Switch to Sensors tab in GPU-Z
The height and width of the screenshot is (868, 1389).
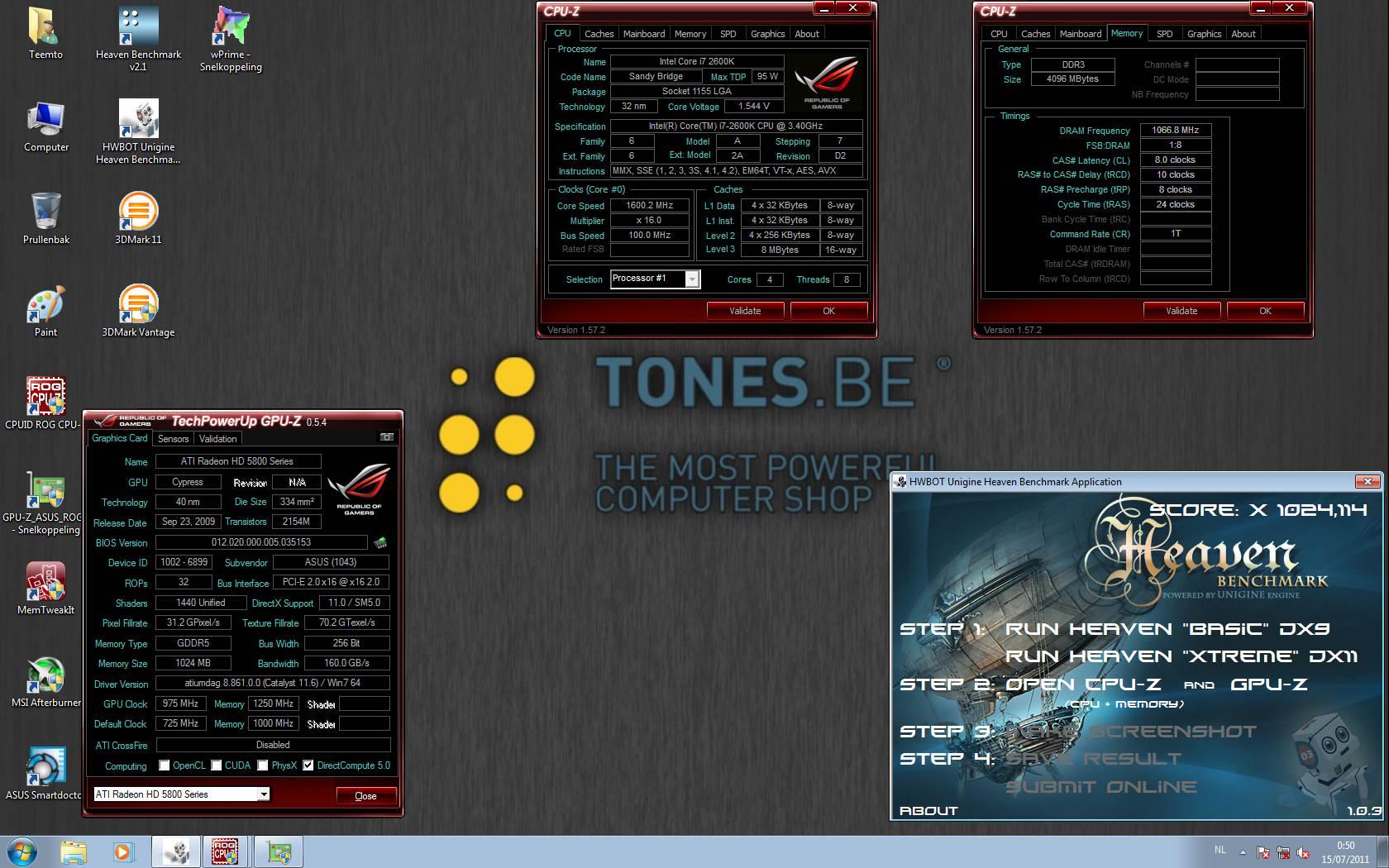tap(174, 439)
